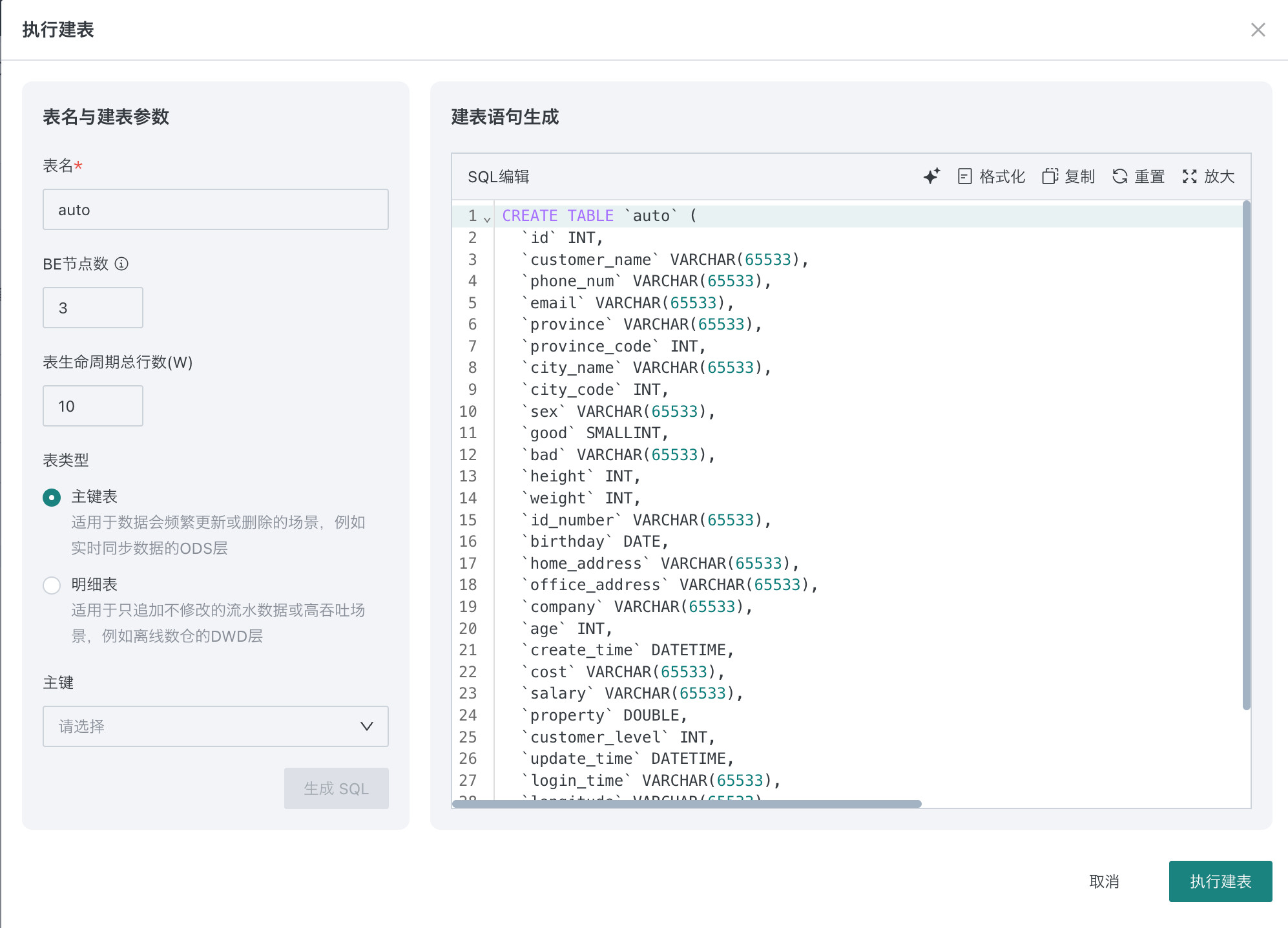Viewport: 1288px width, 928px height.
Task: Click the vertical scrollbar of SQL editor
Action: (1246, 455)
